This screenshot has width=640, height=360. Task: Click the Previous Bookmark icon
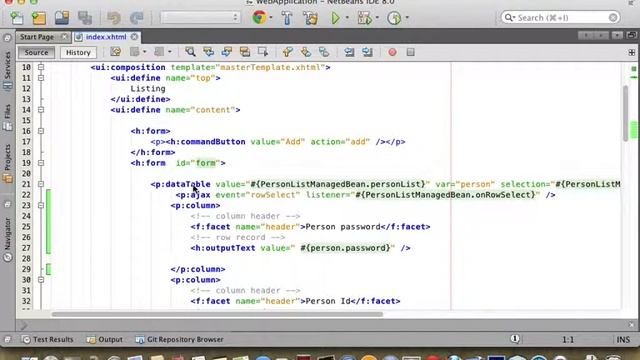click(x=288, y=52)
